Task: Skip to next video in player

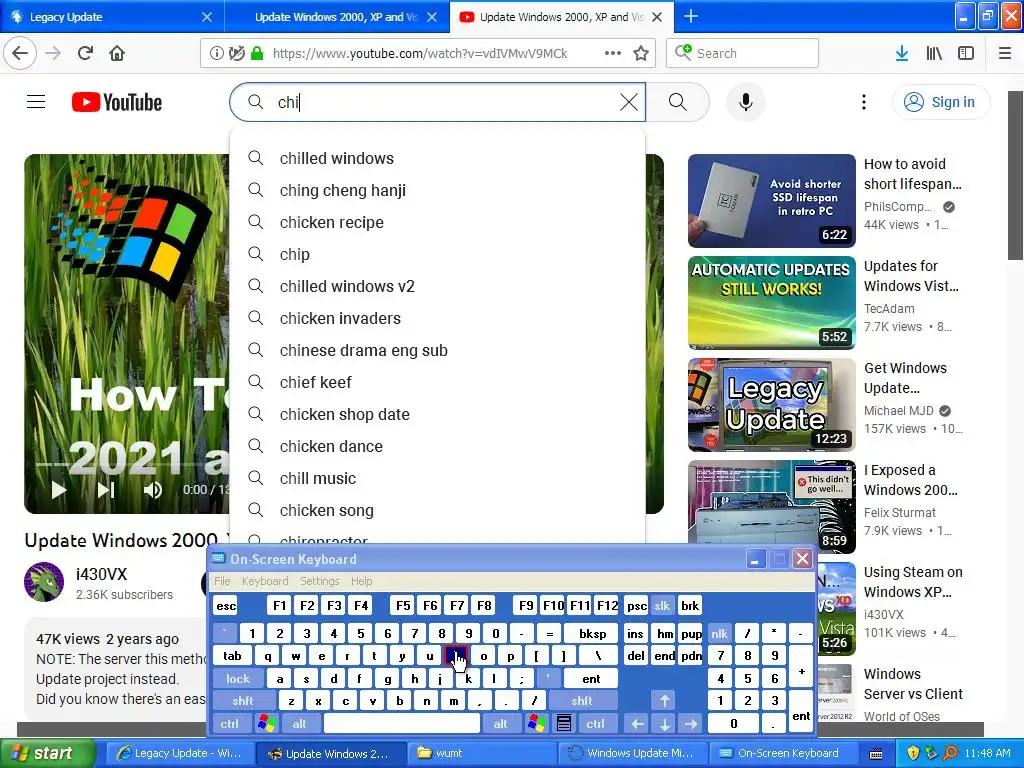Action: click(x=106, y=490)
